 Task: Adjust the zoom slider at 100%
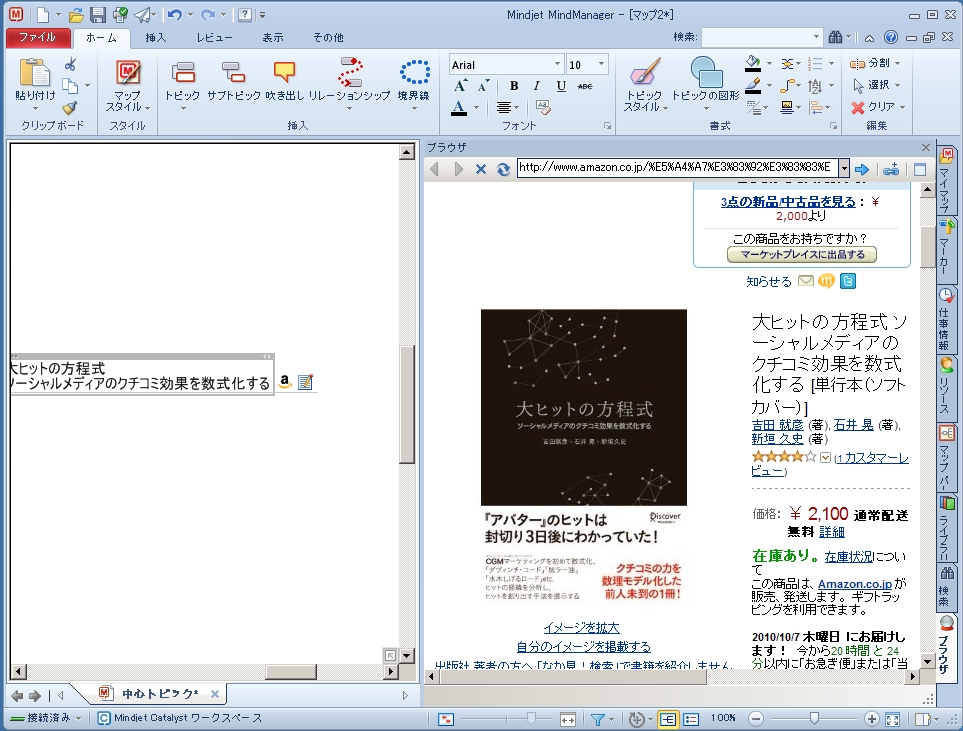tap(814, 718)
